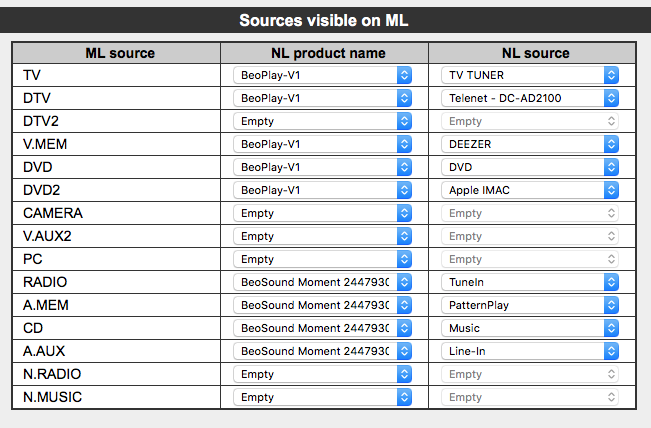Open NL source dropdown showing TuneIn
This screenshot has height=428, width=651.
pyautogui.click(x=530, y=282)
